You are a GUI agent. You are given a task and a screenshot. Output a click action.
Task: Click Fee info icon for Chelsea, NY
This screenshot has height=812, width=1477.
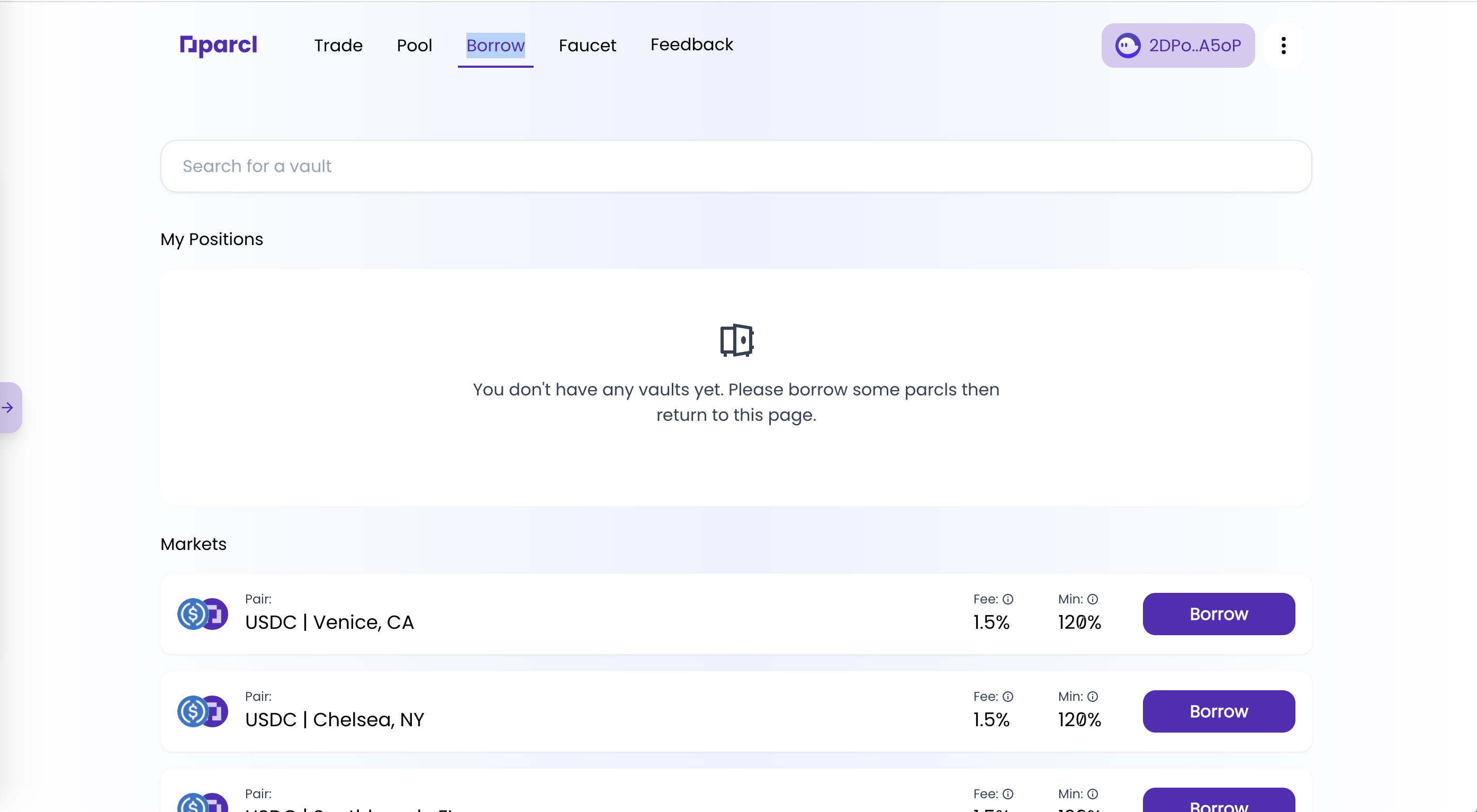click(x=1008, y=697)
